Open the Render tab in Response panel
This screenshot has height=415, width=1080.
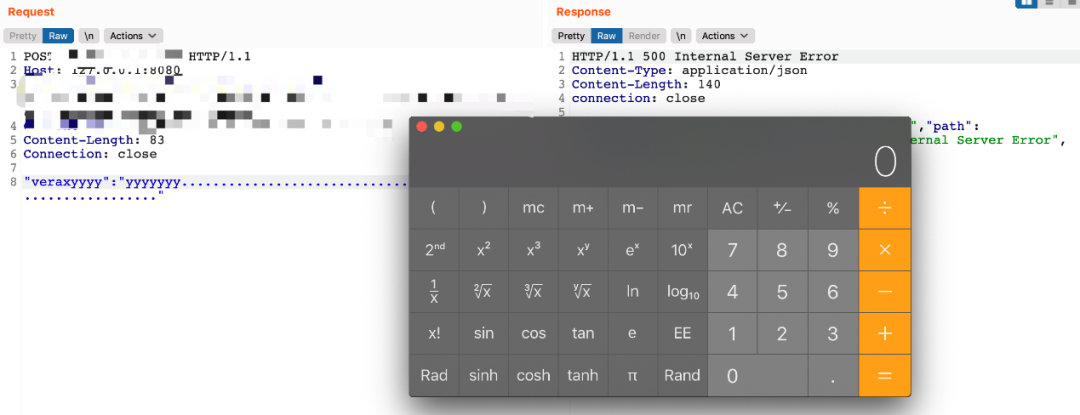[645, 36]
